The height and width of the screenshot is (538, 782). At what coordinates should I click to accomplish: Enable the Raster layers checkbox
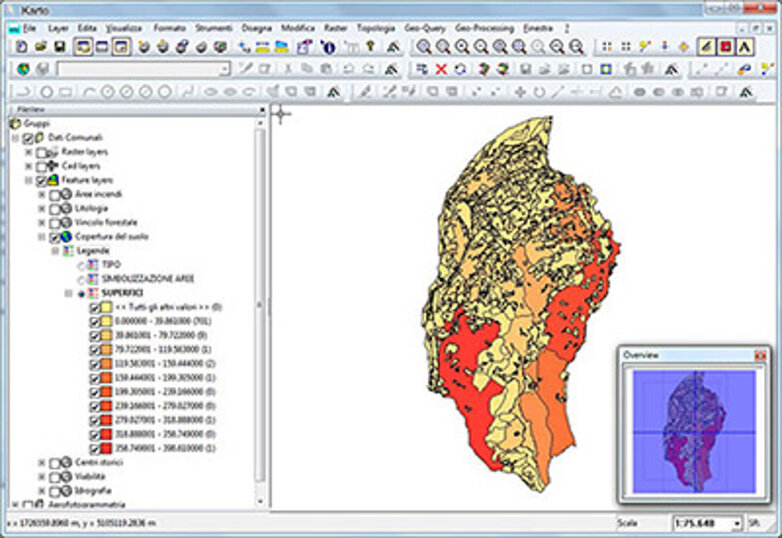point(42,151)
